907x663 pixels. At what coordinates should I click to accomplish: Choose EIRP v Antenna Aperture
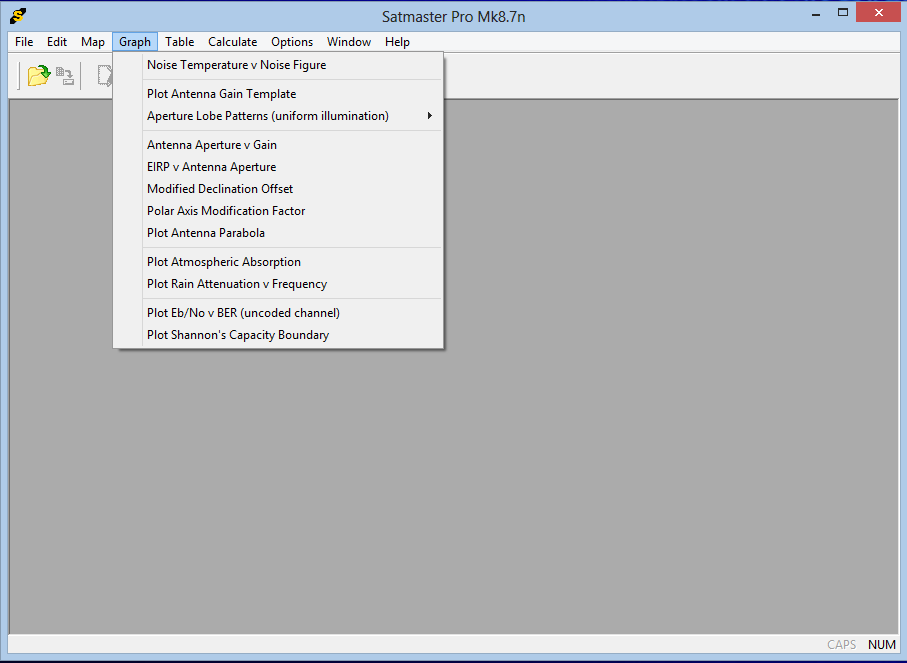point(278,167)
